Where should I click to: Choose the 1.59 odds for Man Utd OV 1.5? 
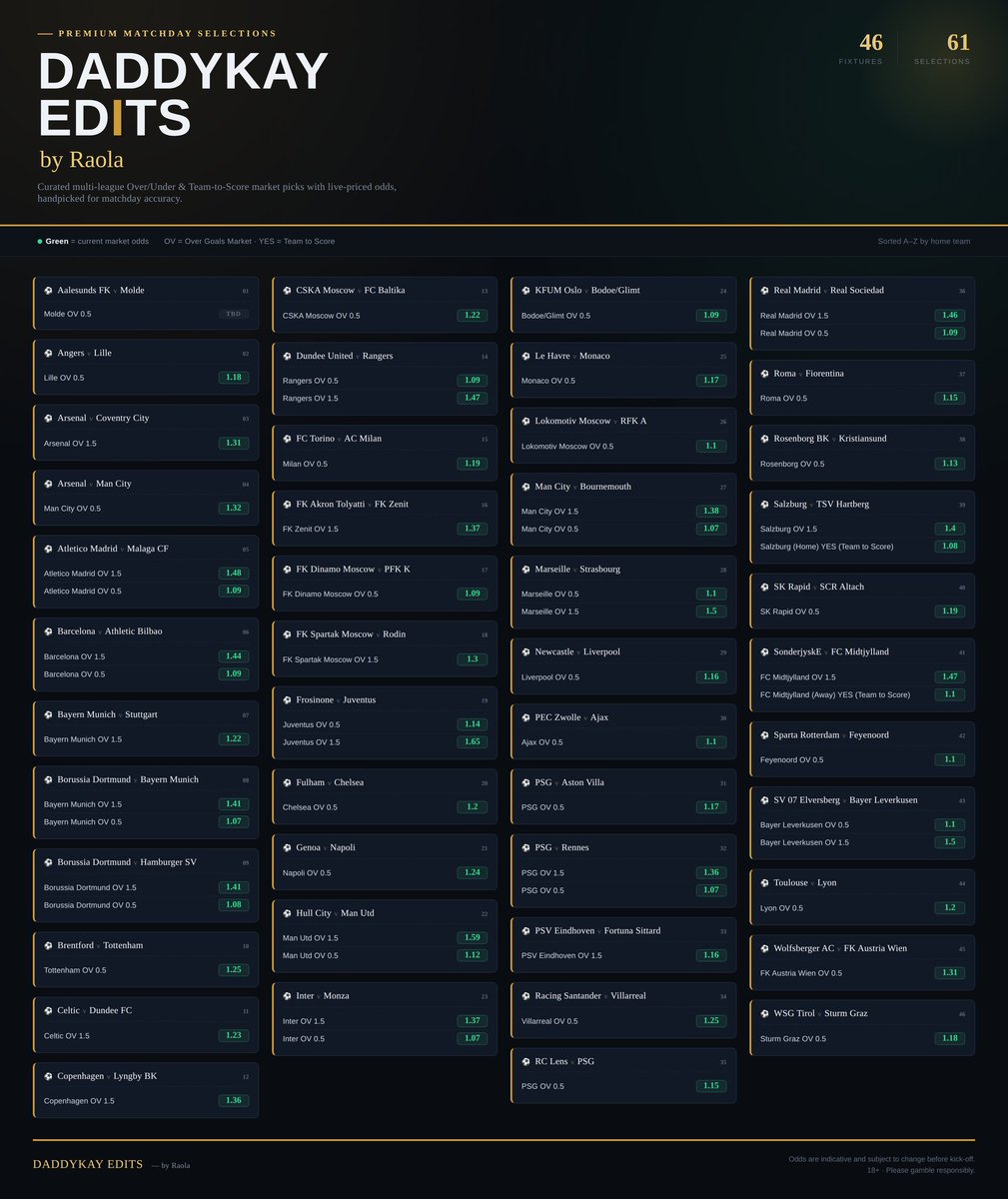[473, 937]
